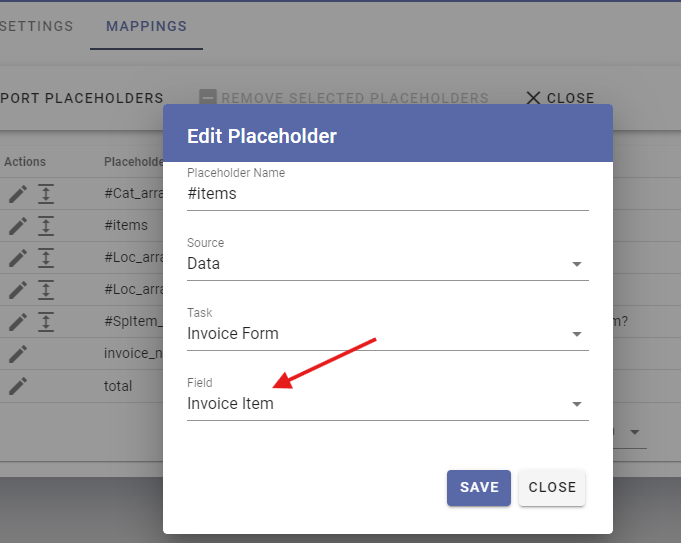Open pagination dropdown arrow at table bottom
This screenshot has width=681, height=543.
(x=635, y=432)
